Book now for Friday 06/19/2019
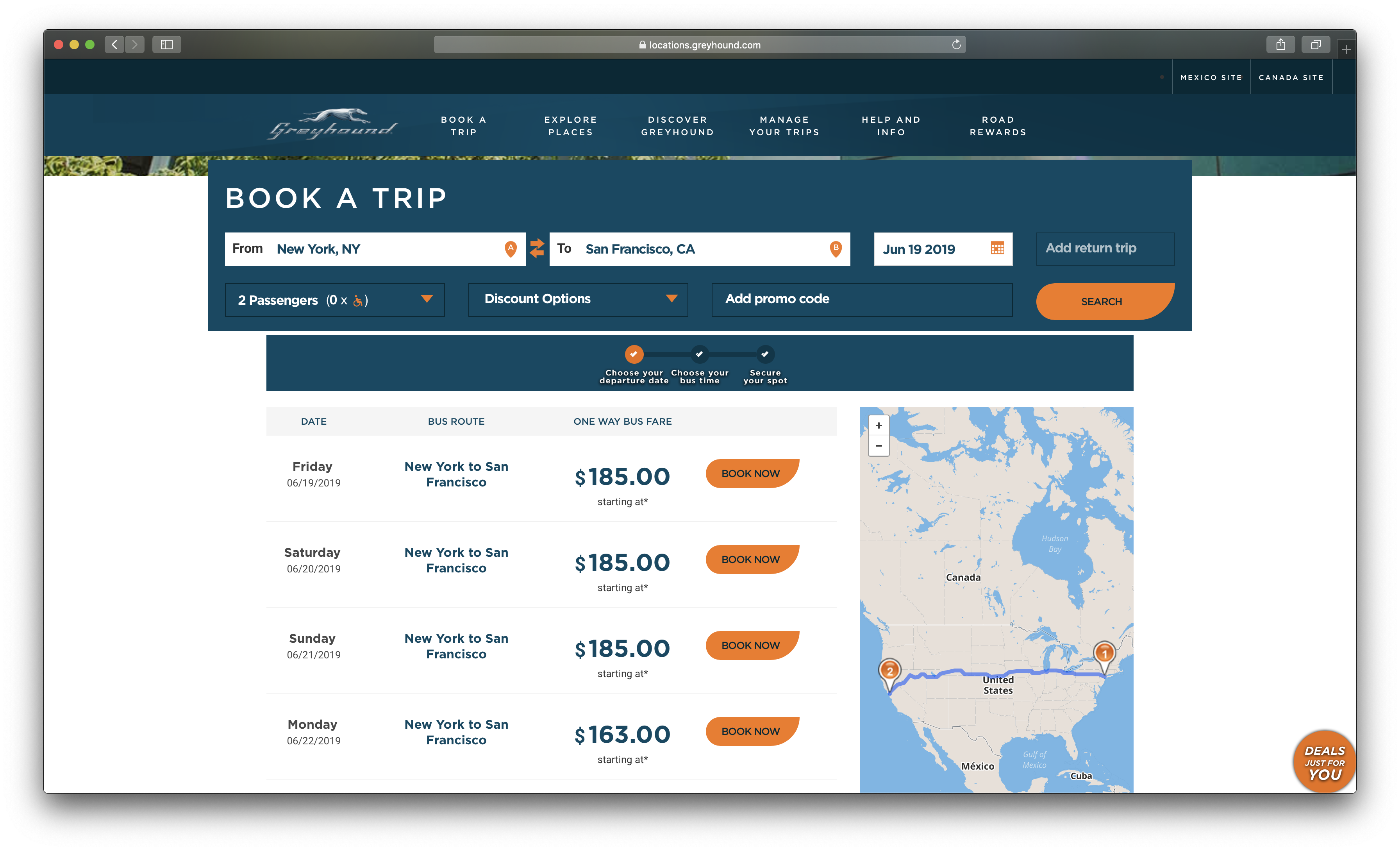Viewport: 1400px width, 851px height. click(752, 473)
